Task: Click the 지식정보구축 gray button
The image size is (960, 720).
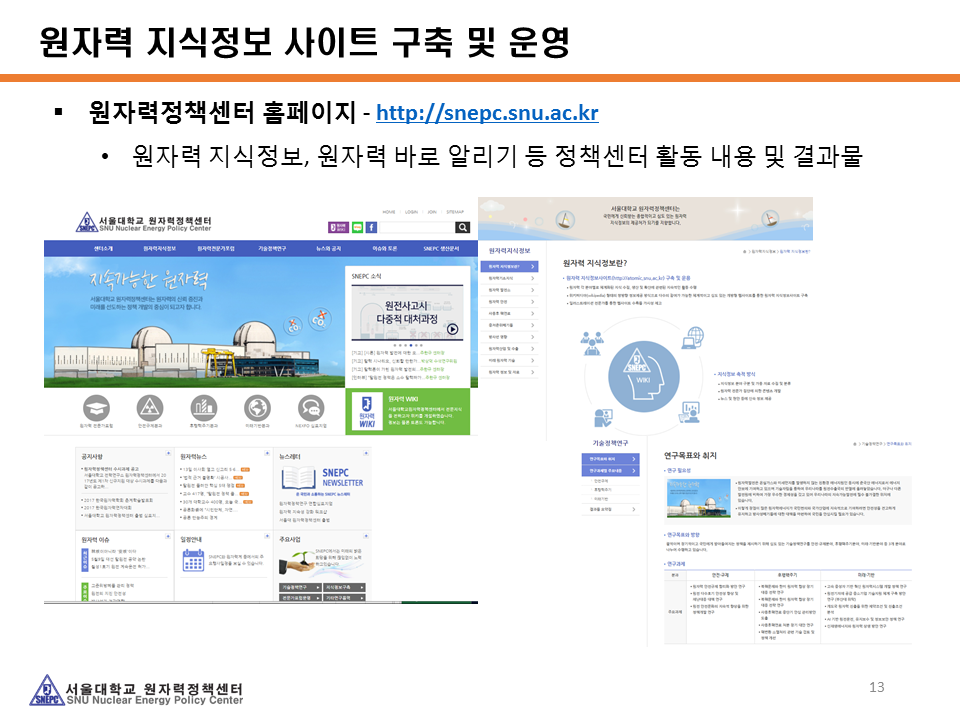Action: tap(345, 587)
